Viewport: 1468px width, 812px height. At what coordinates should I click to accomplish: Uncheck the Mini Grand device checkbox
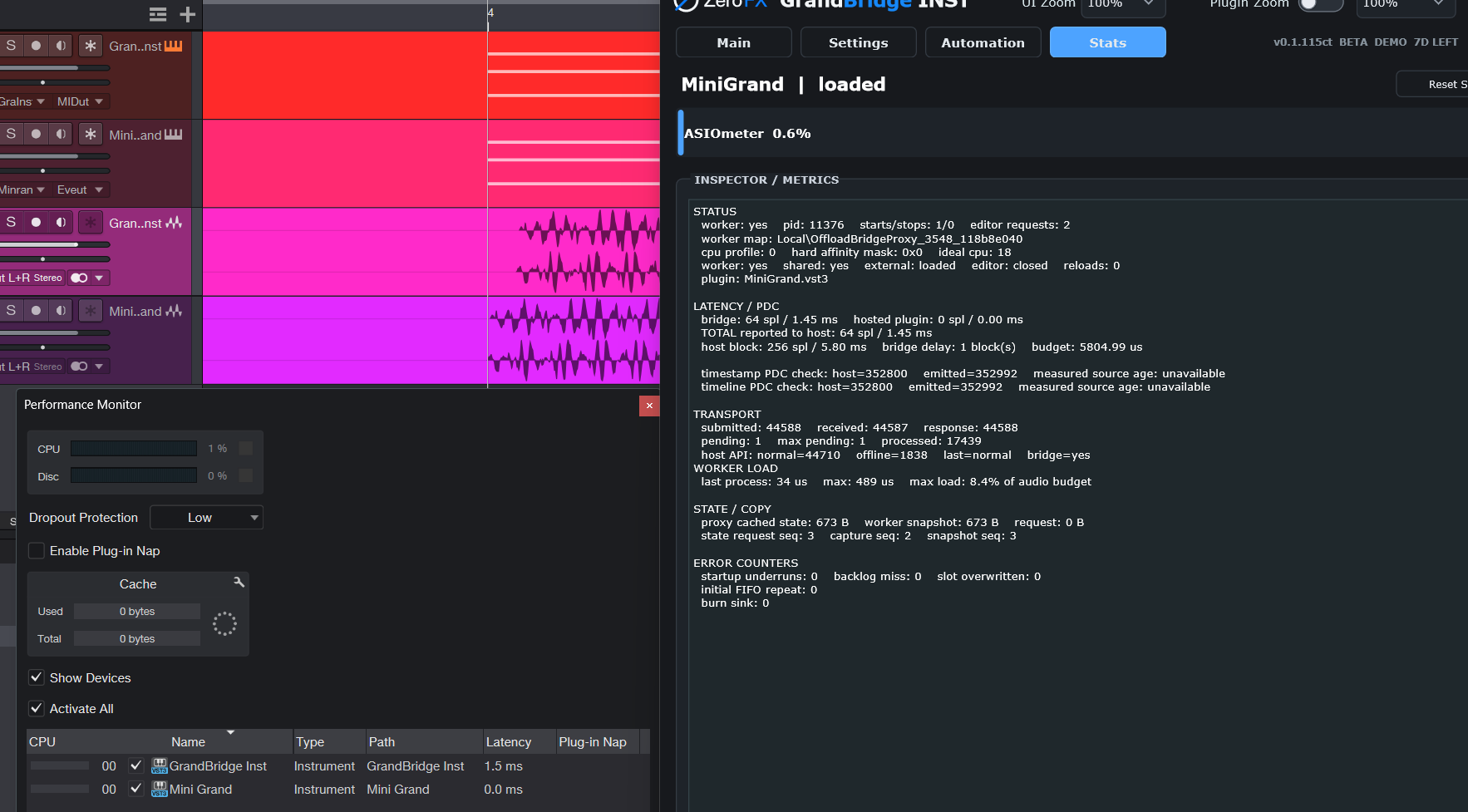136,789
